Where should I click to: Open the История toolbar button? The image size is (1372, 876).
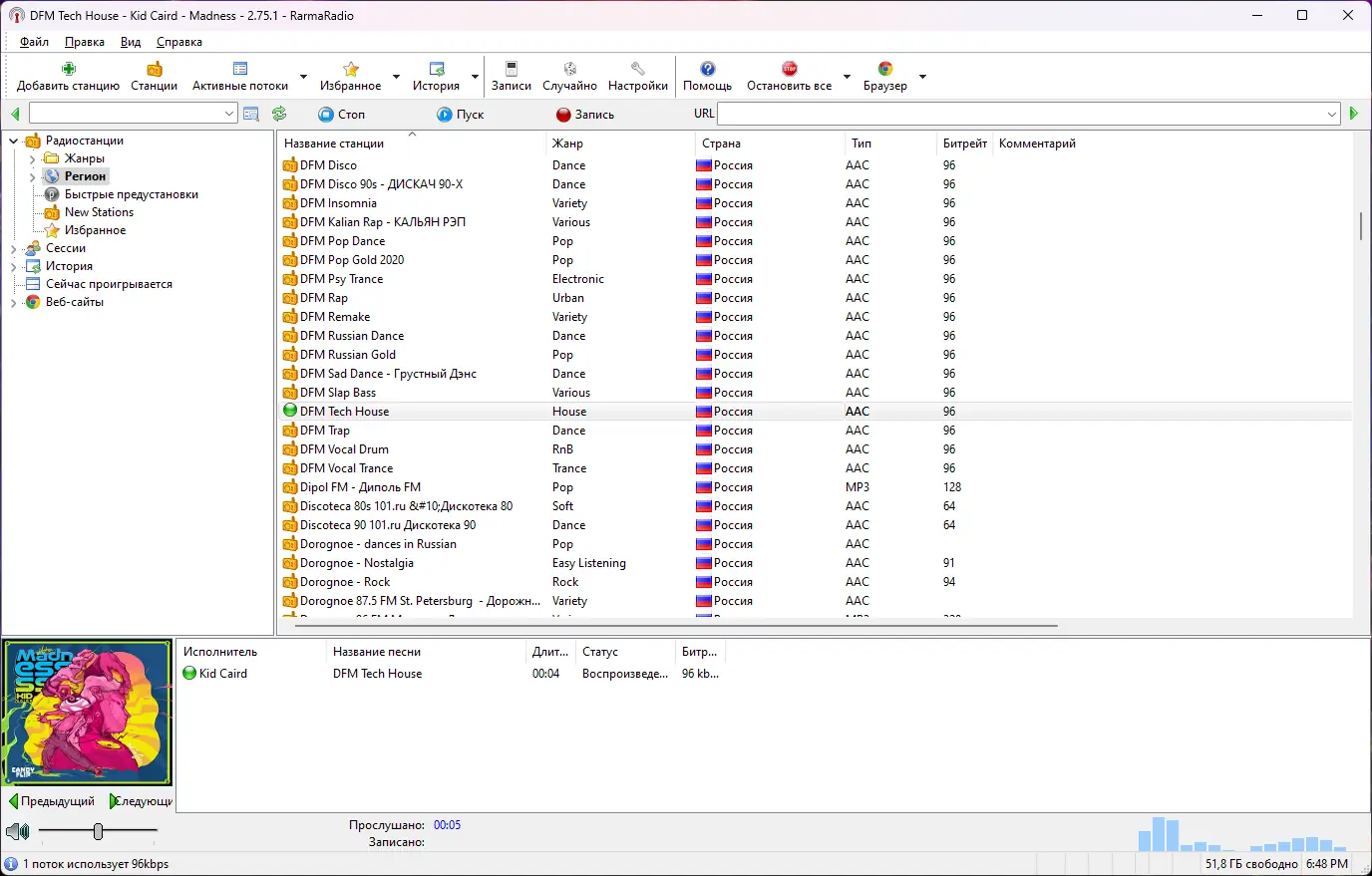coord(437,69)
